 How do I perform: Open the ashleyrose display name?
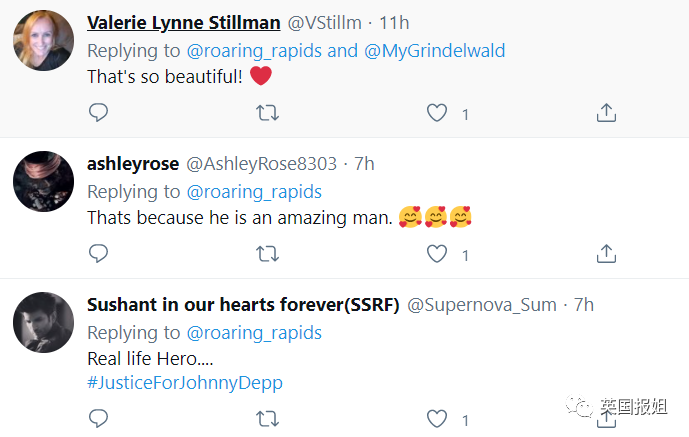133,164
